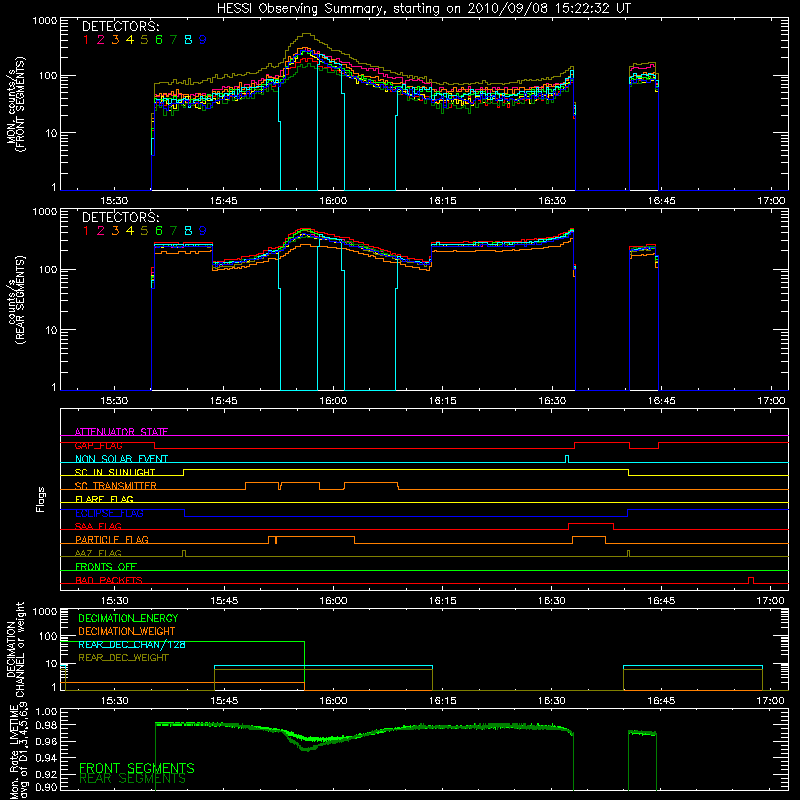Screen dimensions: 800x800
Task: Select detector 1 in rear segments legend
Action: click(x=86, y=231)
